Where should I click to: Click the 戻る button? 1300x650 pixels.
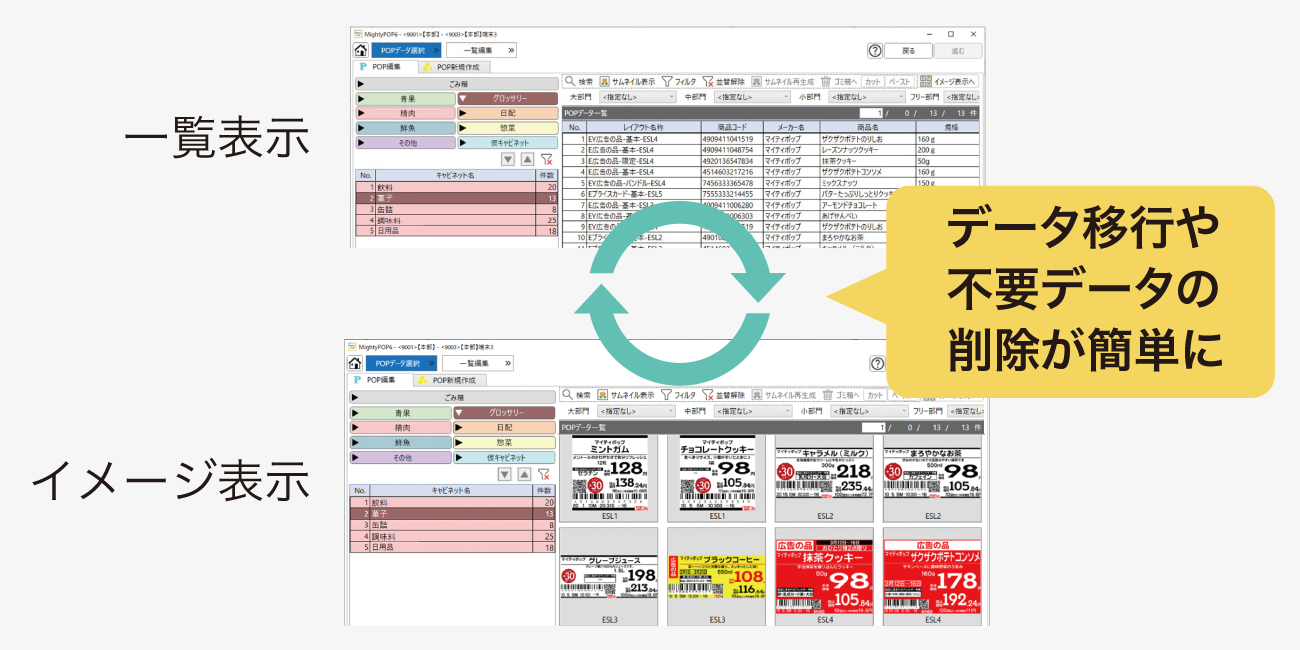(908, 50)
